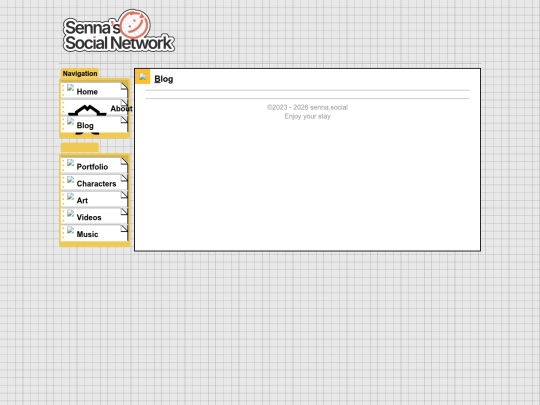
Task: Click the Navigation tab label
Action: 80,73
